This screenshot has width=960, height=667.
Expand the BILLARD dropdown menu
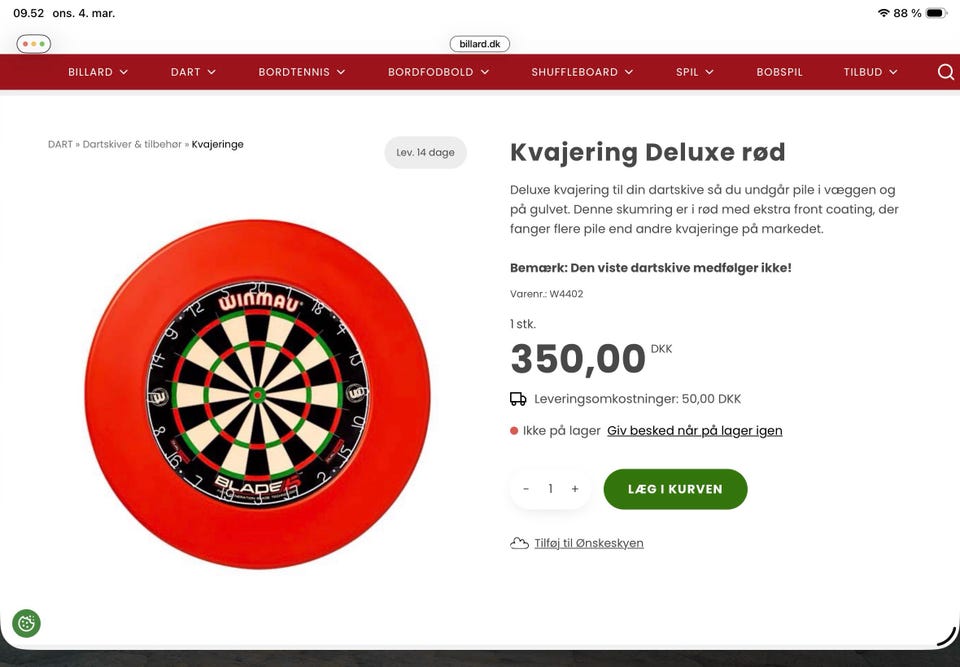click(98, 72)
